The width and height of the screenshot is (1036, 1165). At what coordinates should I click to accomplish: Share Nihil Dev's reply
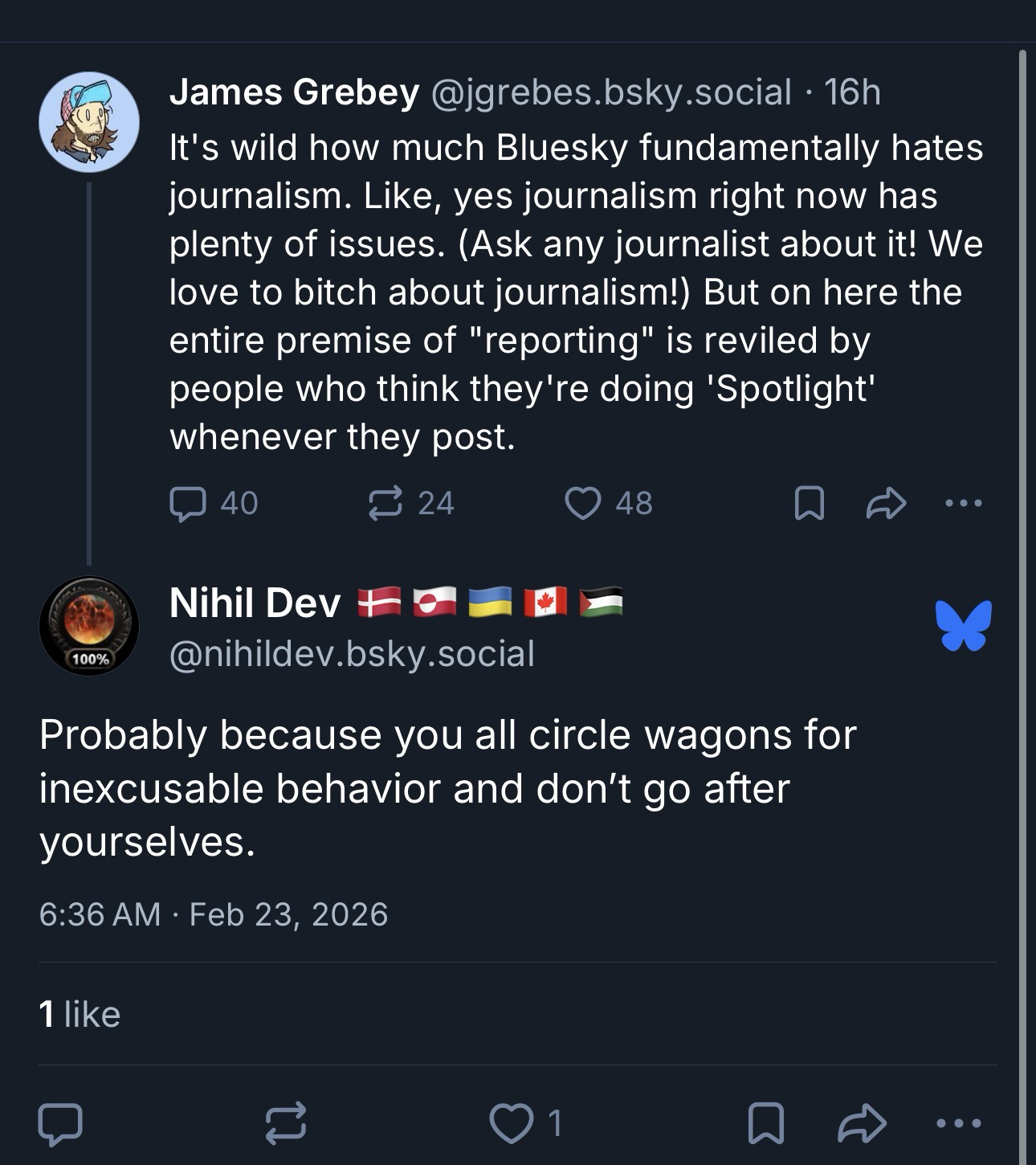click(862, 1123)
